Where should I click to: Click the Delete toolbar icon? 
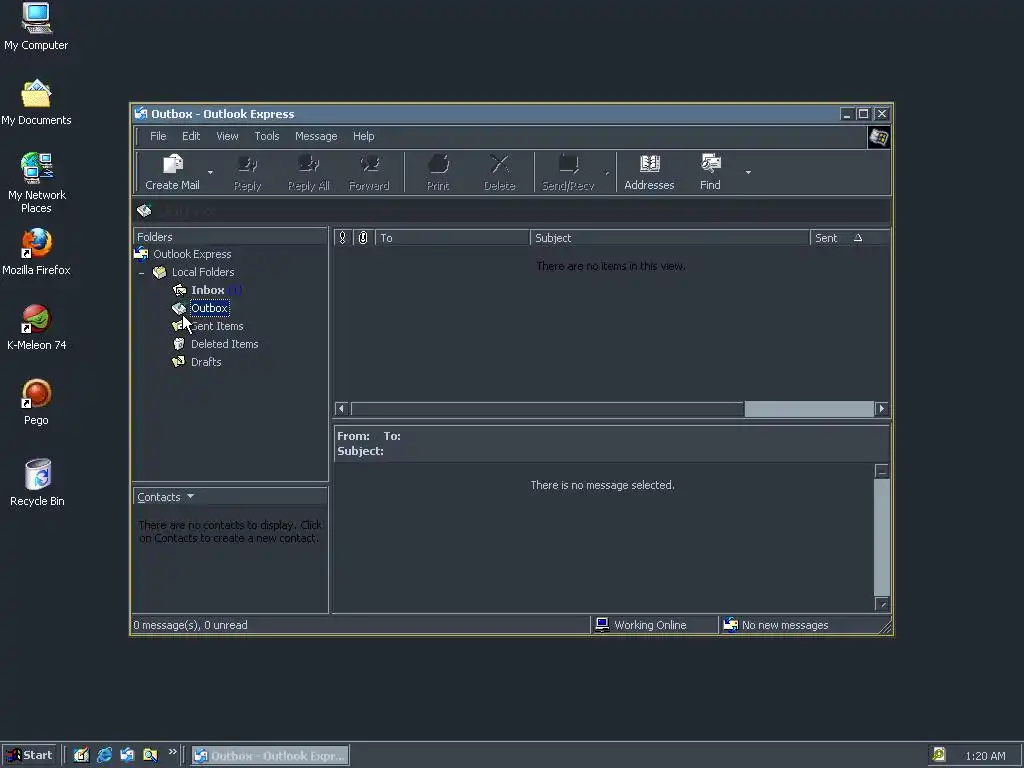pyautogui.click(x=500, y=164)
